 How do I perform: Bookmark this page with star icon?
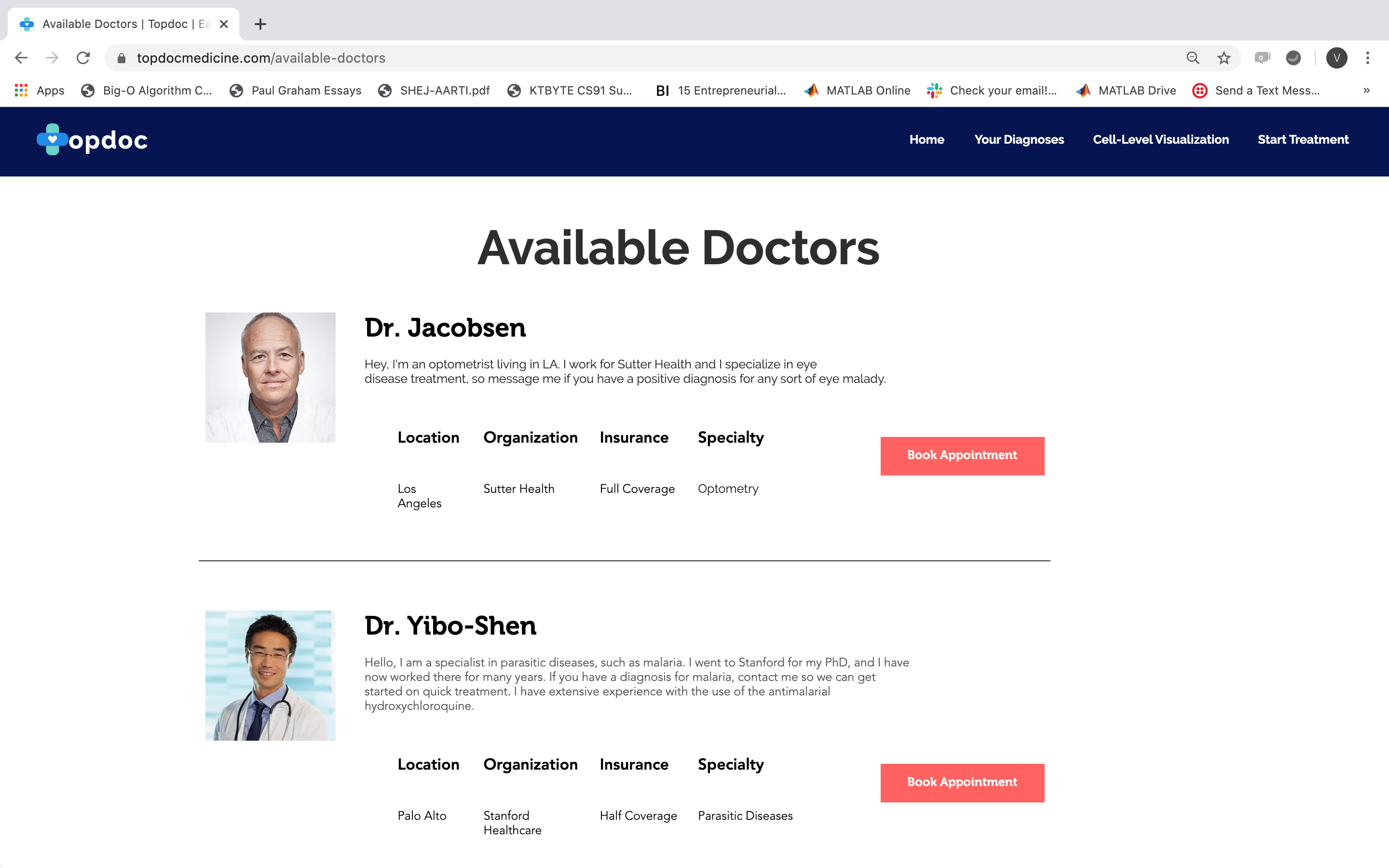[x=1224, y=58]
